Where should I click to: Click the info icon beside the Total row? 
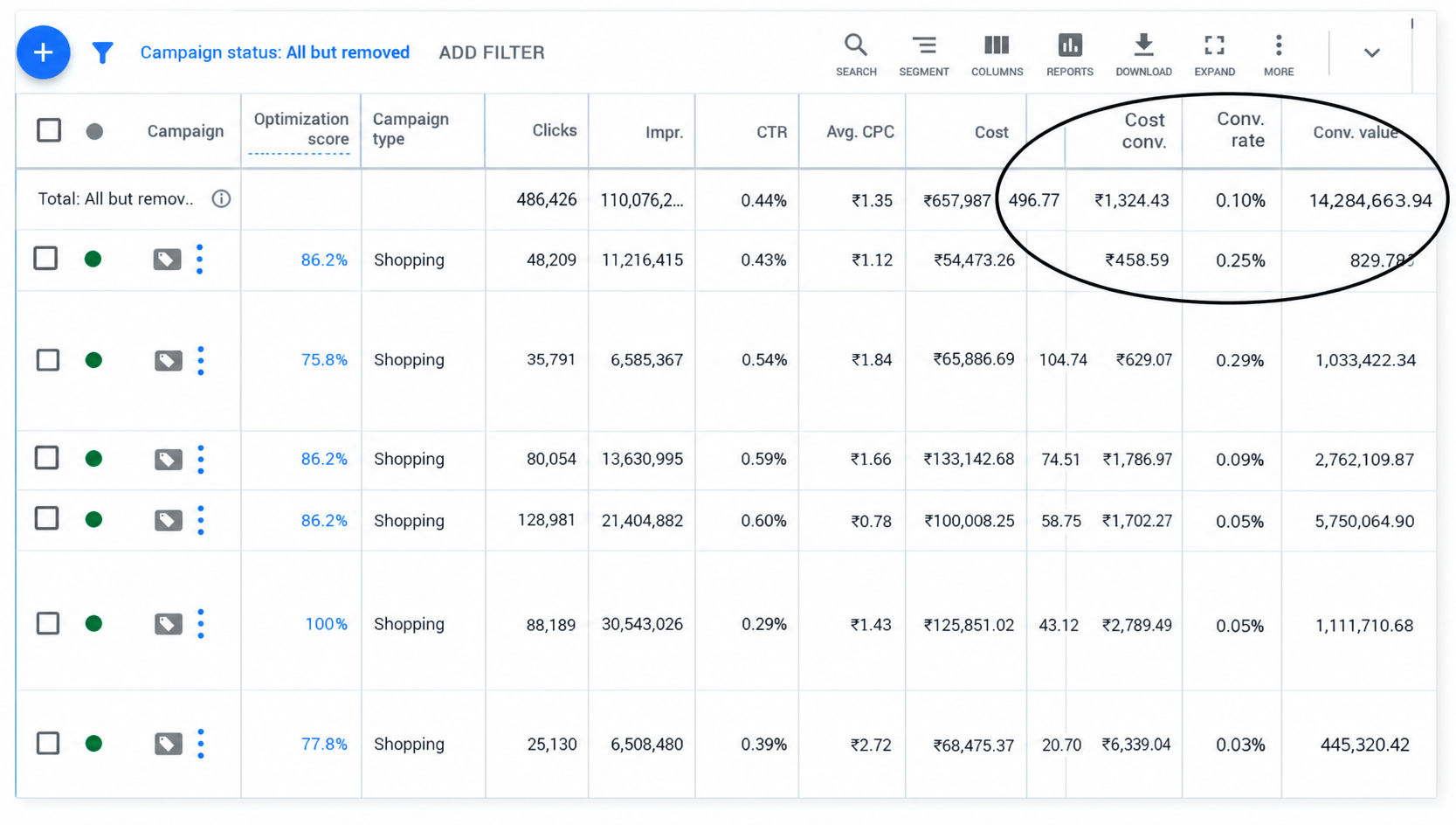tap(221, 199)
